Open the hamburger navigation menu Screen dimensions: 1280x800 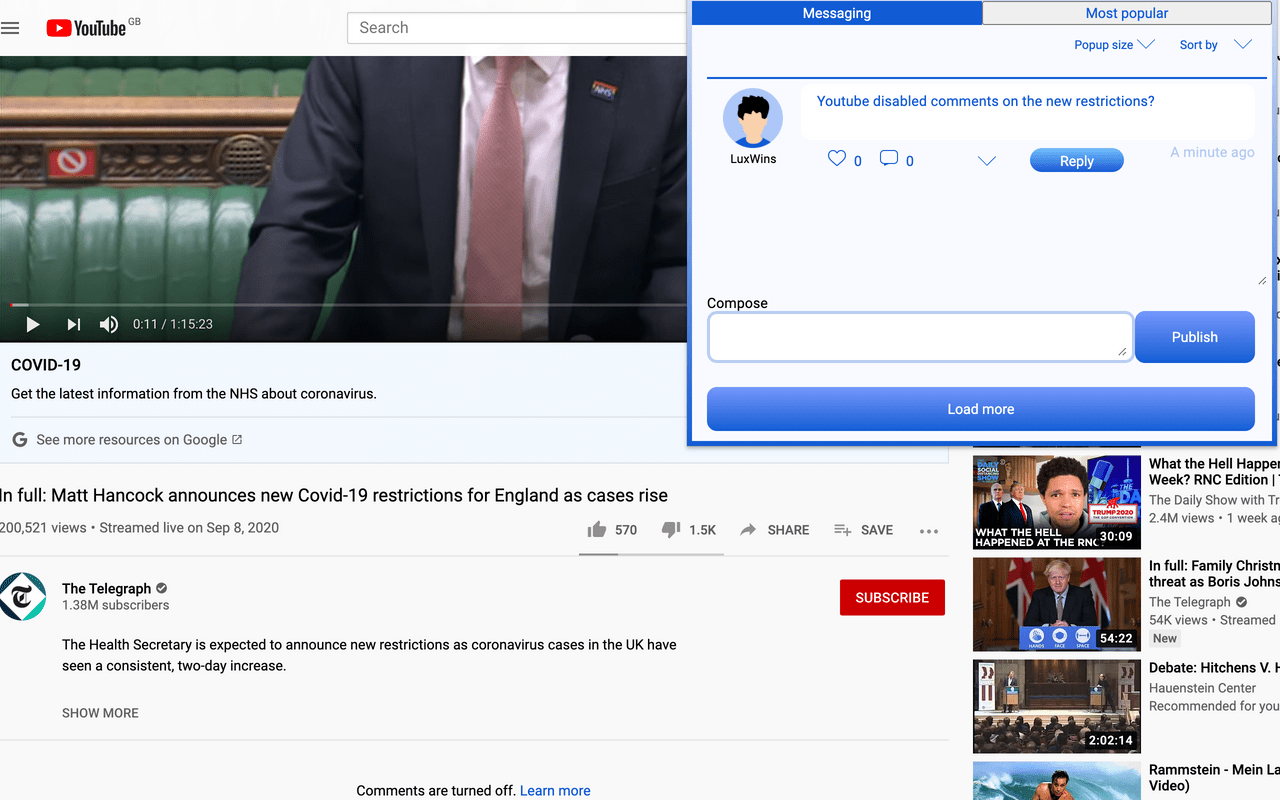10,28
